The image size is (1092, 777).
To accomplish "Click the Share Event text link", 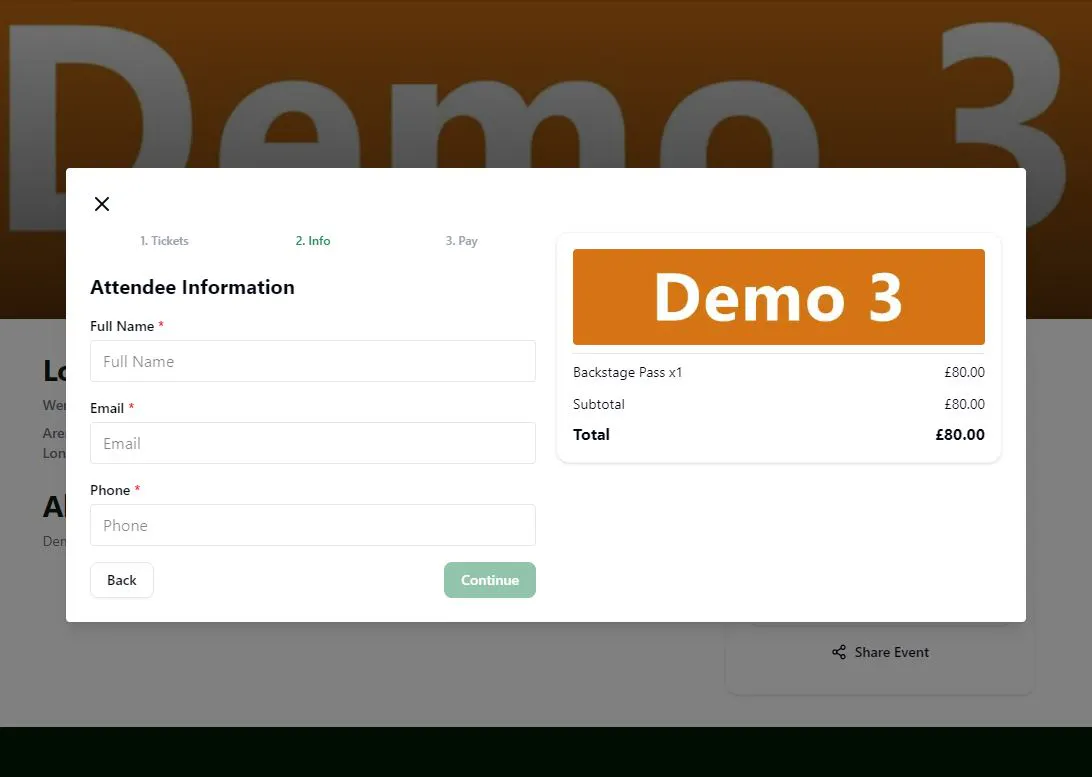I will click(891, 652).
